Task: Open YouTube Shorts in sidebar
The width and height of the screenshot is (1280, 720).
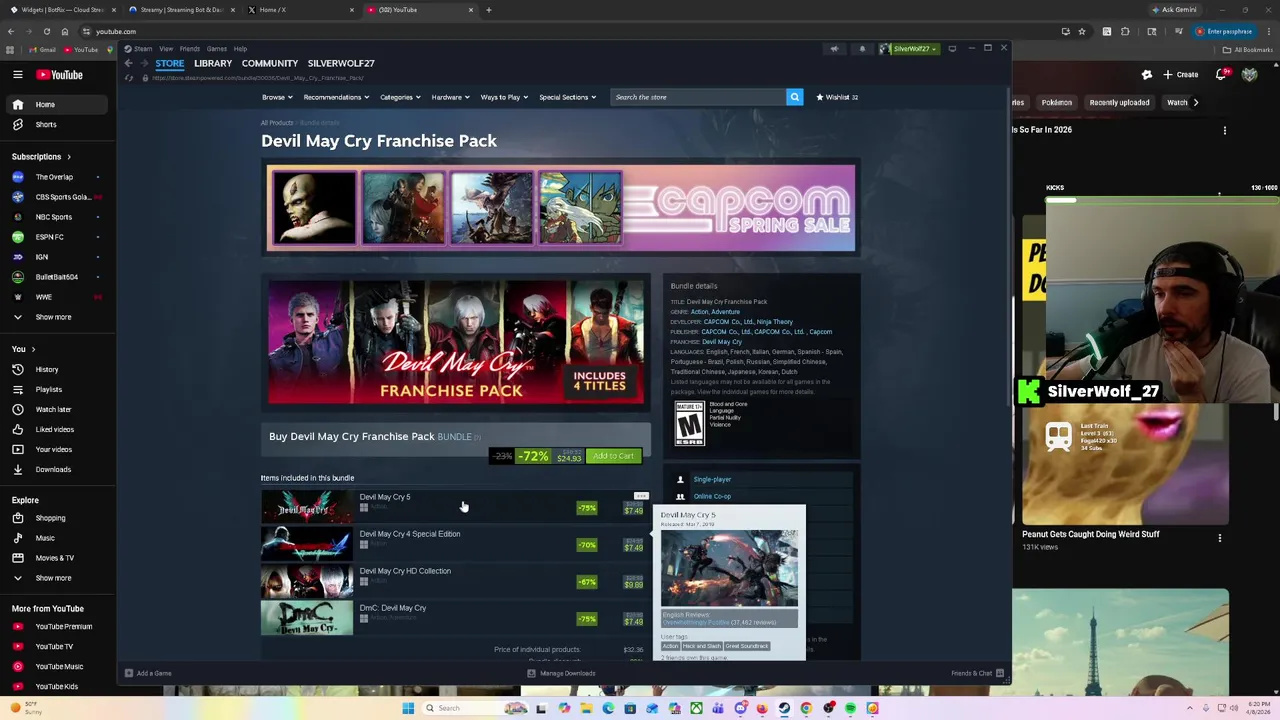Action: 45,124
